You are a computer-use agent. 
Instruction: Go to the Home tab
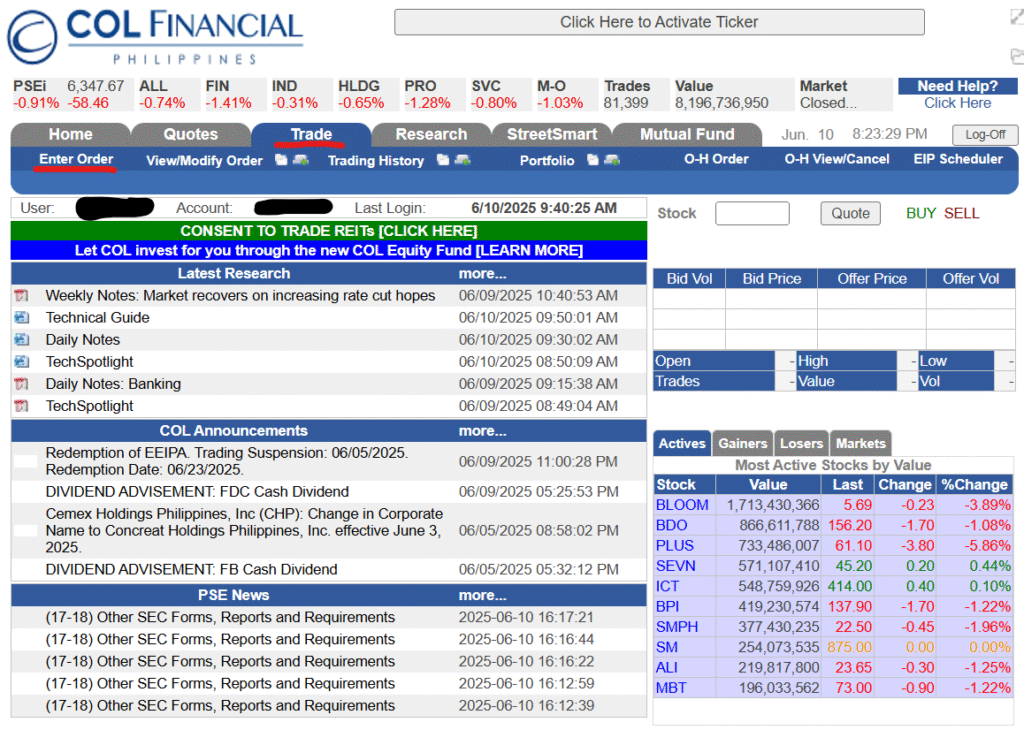coord(71,135)
